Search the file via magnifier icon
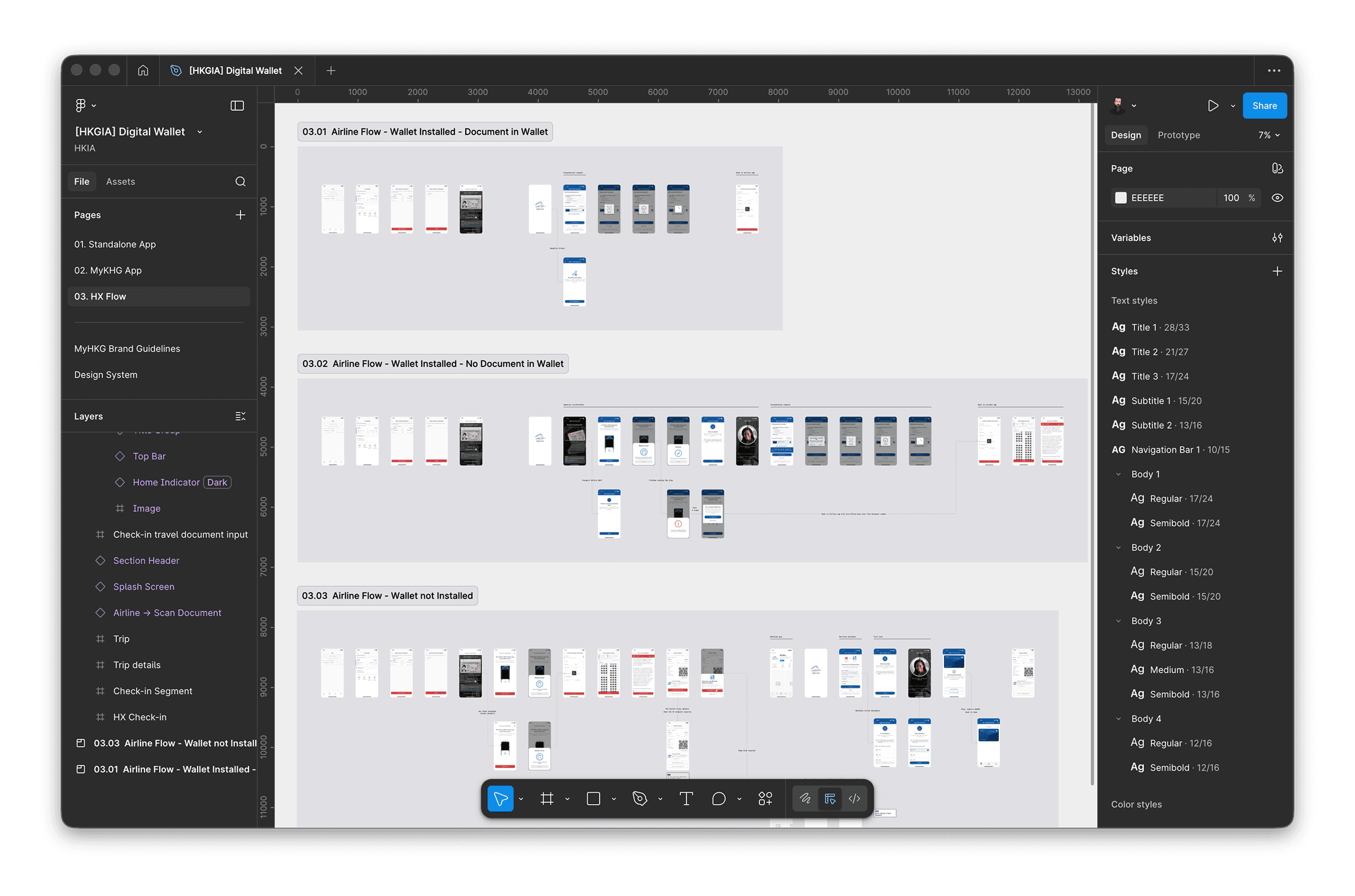The image size is (1355, 896). pos(241,181)
